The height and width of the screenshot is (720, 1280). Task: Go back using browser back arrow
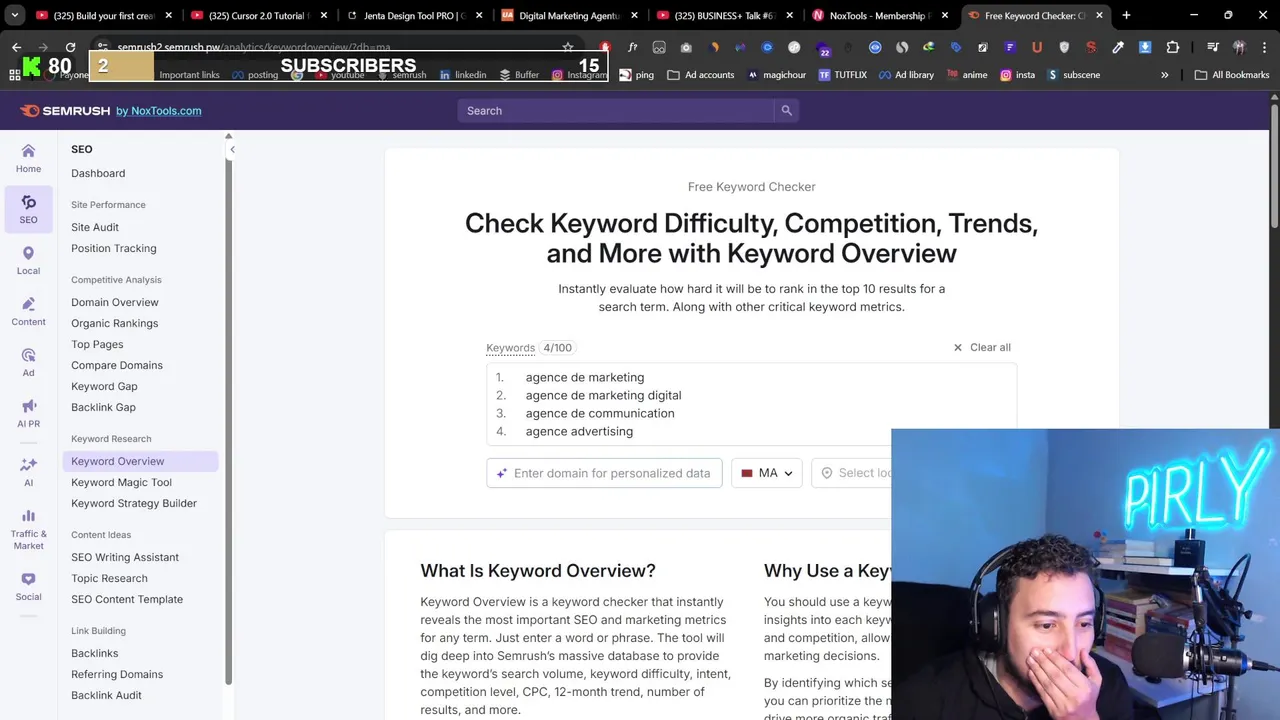click(16, 47)
